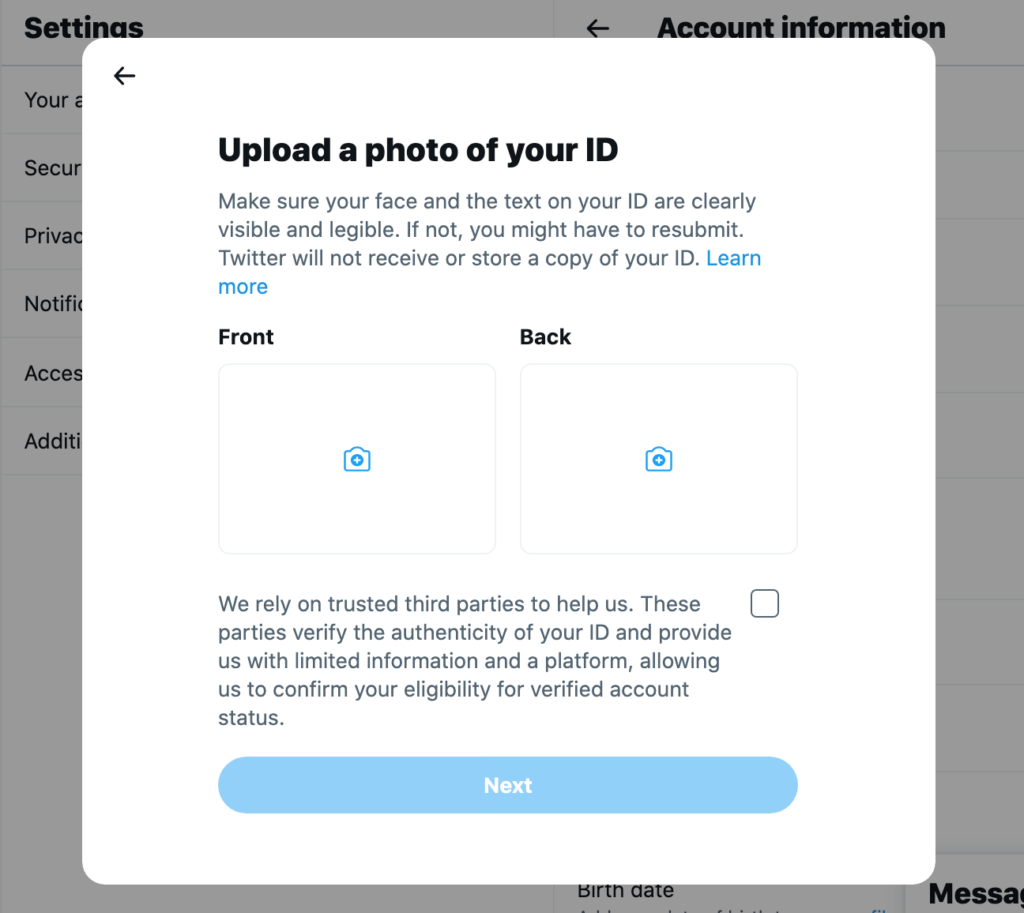The height and width of the screenshot is (913, 1024).
Task: Click the 'Front' label above the upload box
Action: tap(246, 337)
